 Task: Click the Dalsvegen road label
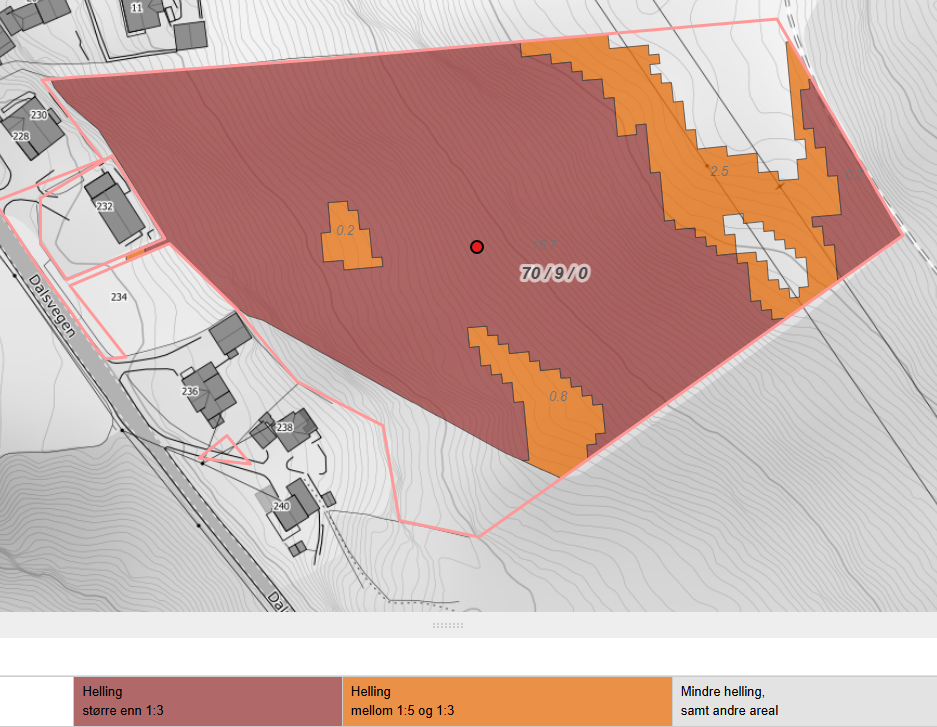coord(53,306)
